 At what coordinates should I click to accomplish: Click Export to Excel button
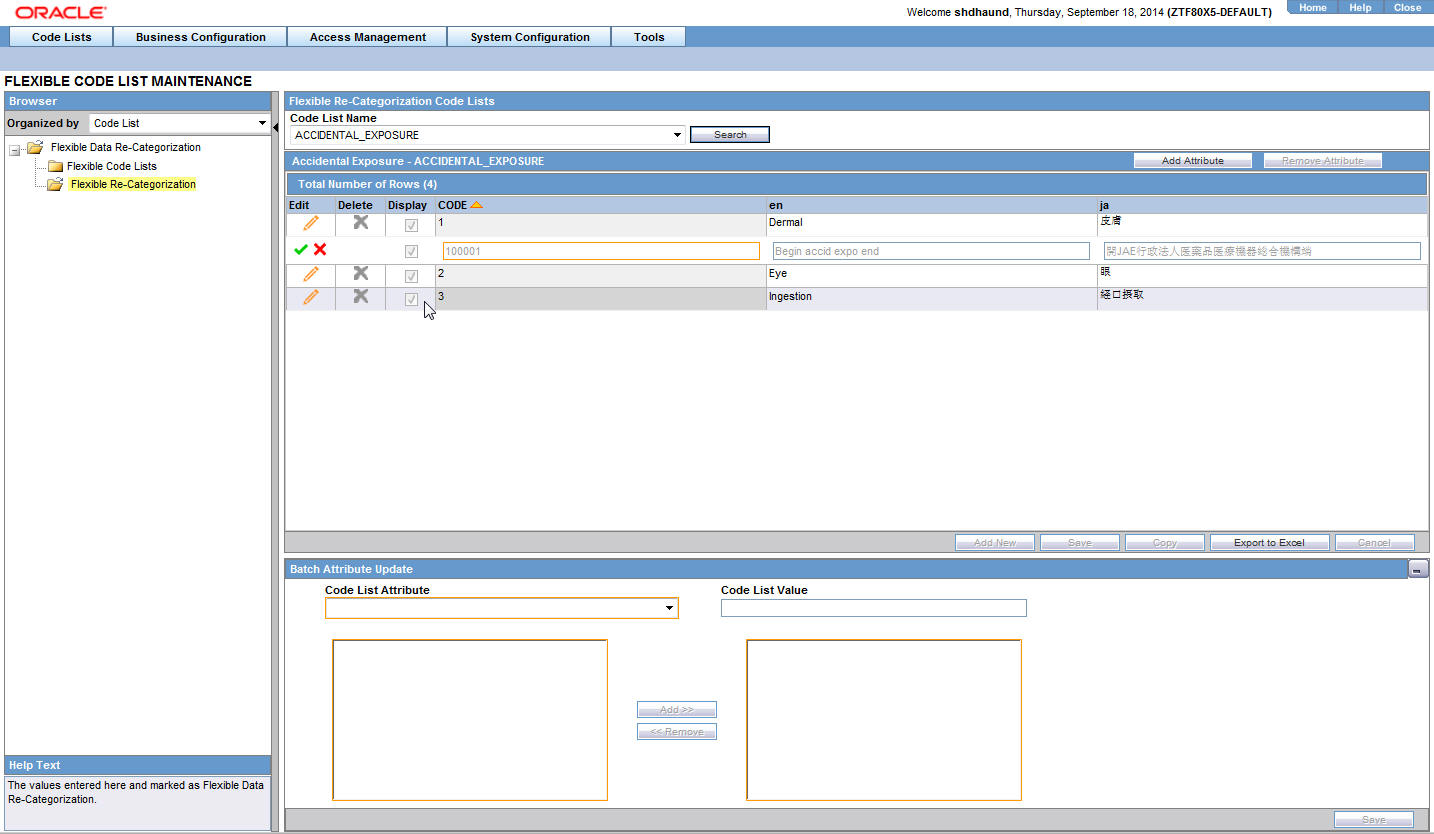[x=1269, y=543]
